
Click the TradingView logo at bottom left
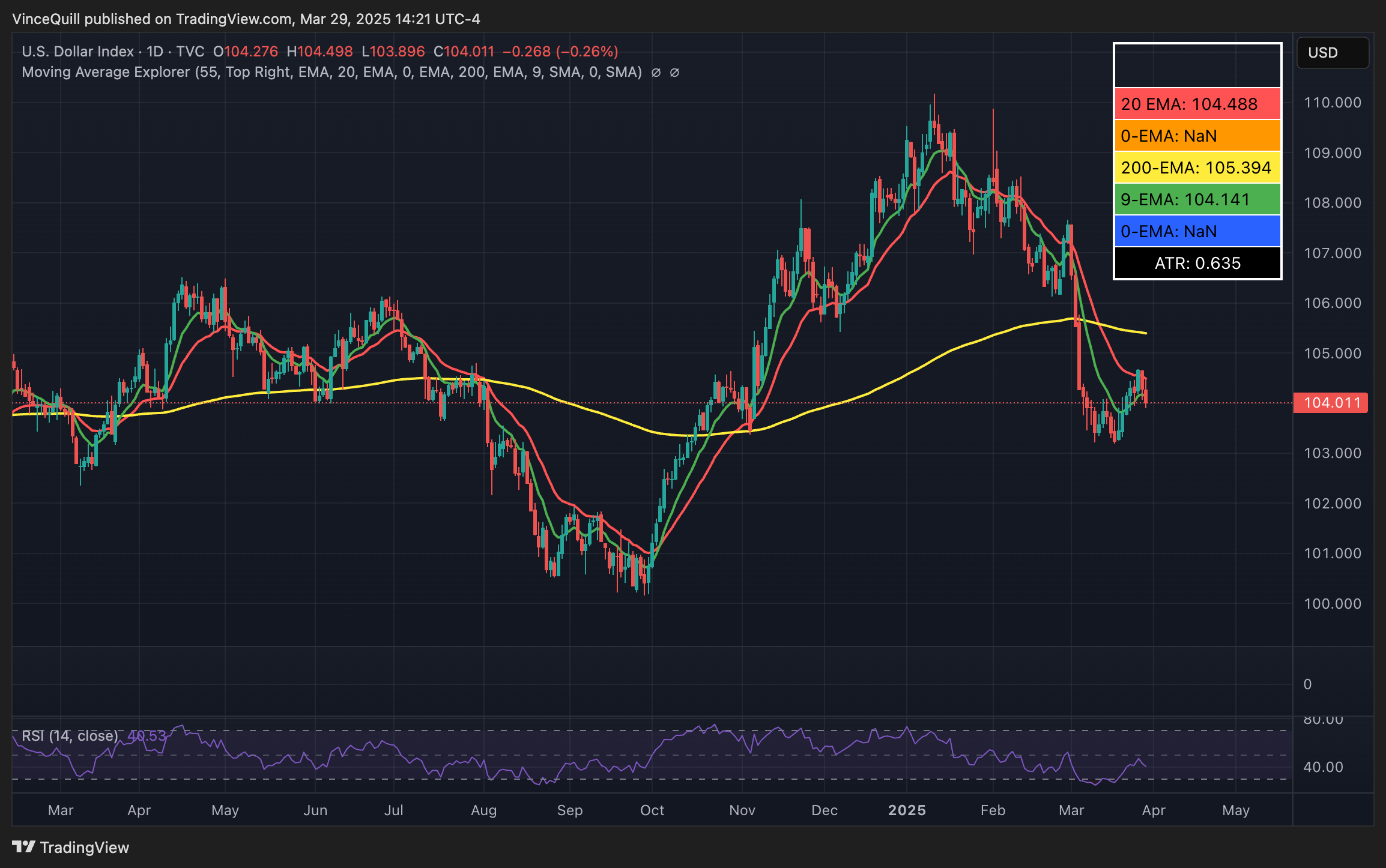tap(70, 847)
